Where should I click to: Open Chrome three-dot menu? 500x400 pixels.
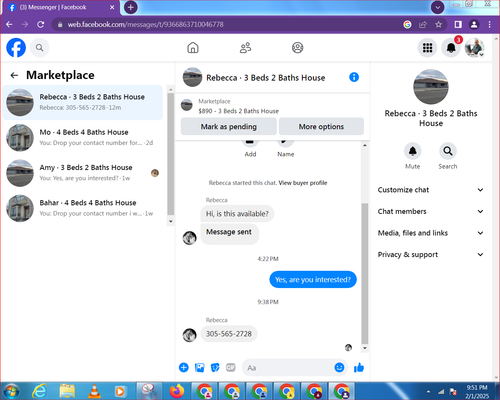tap(489, 24)
